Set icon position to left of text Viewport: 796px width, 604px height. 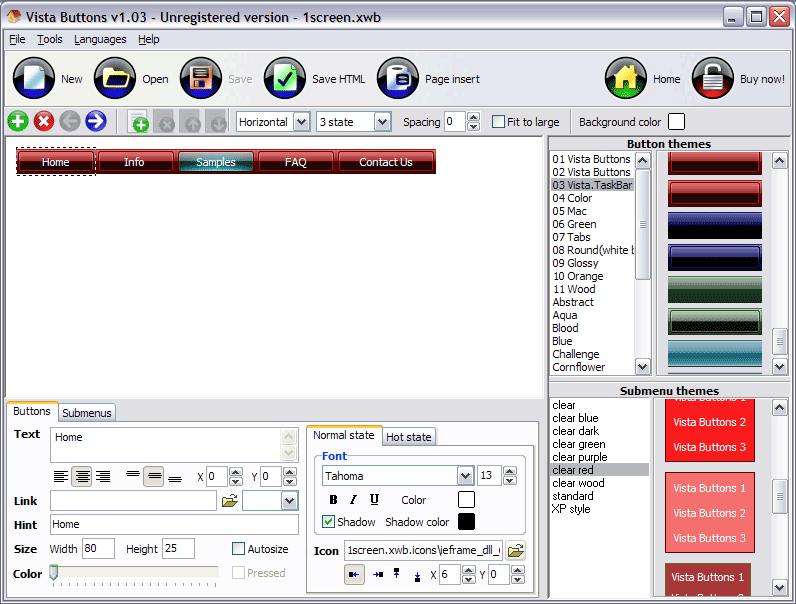point(354,575)
